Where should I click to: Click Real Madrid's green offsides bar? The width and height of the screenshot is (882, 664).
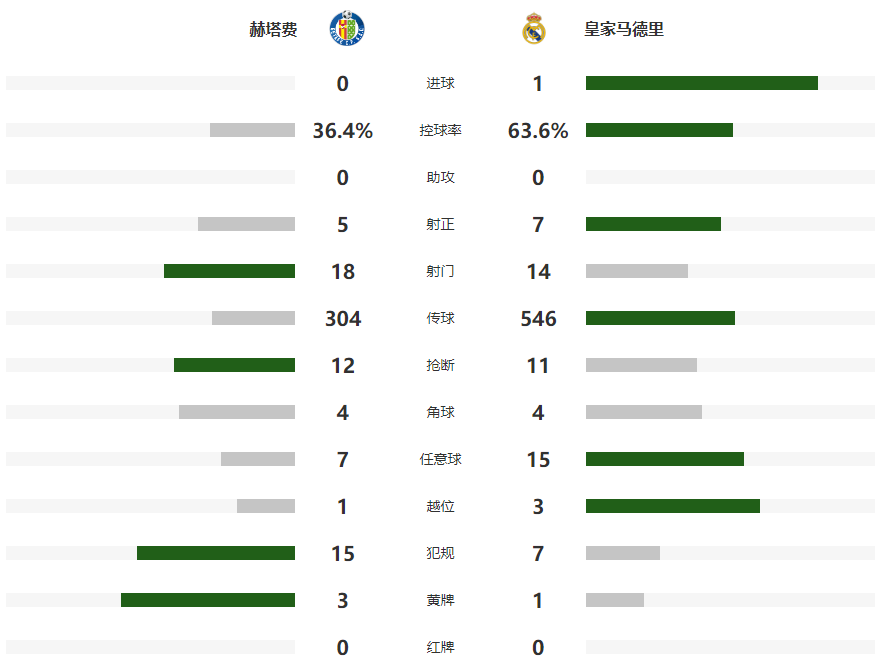point(672,506)
